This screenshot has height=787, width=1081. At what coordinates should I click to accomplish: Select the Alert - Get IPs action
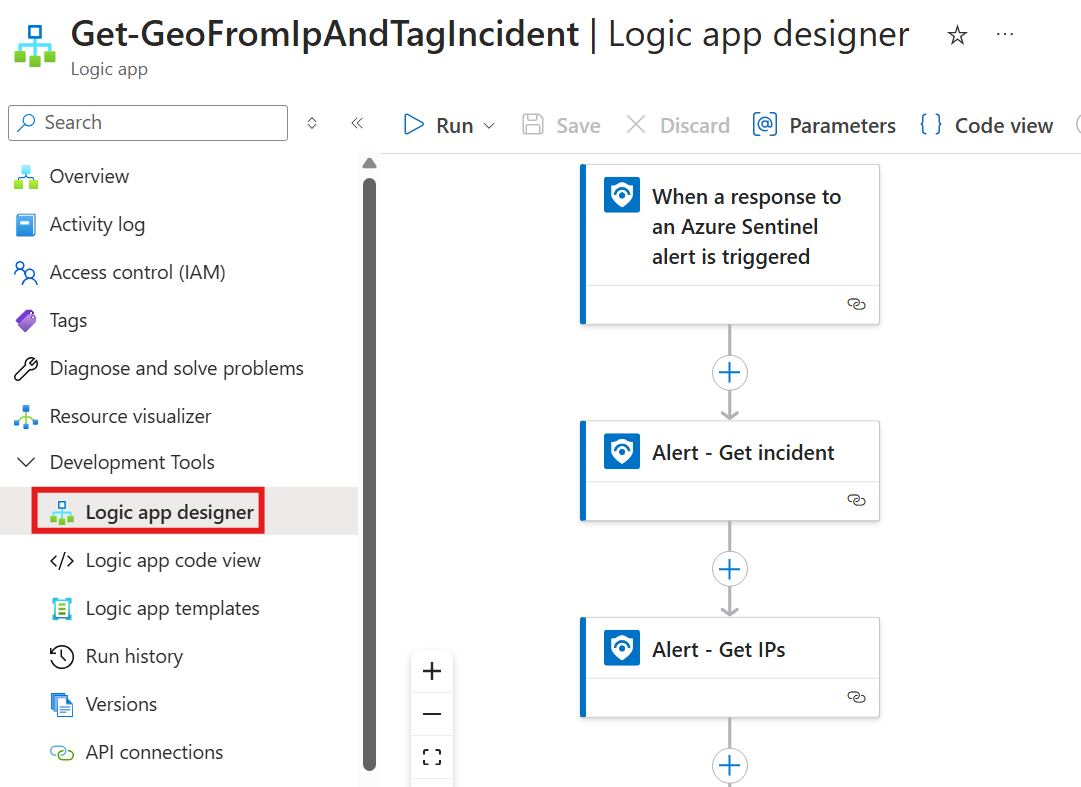pos(730,667)
